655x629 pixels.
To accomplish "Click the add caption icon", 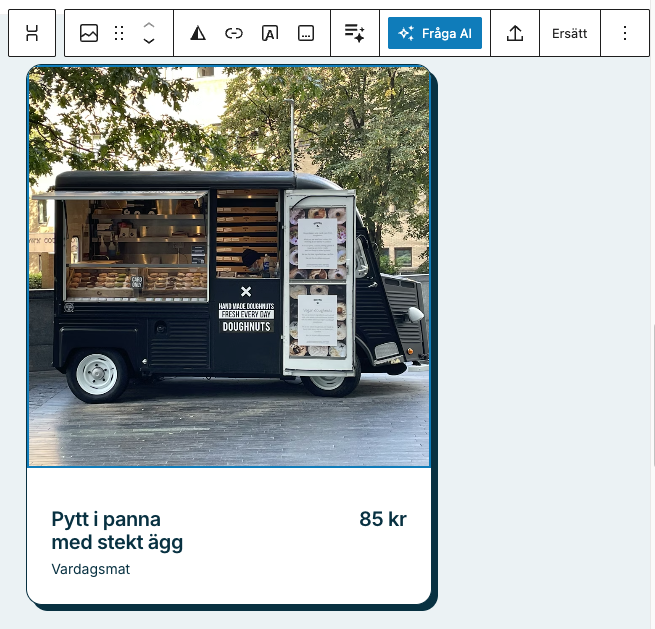I will 306,33.
